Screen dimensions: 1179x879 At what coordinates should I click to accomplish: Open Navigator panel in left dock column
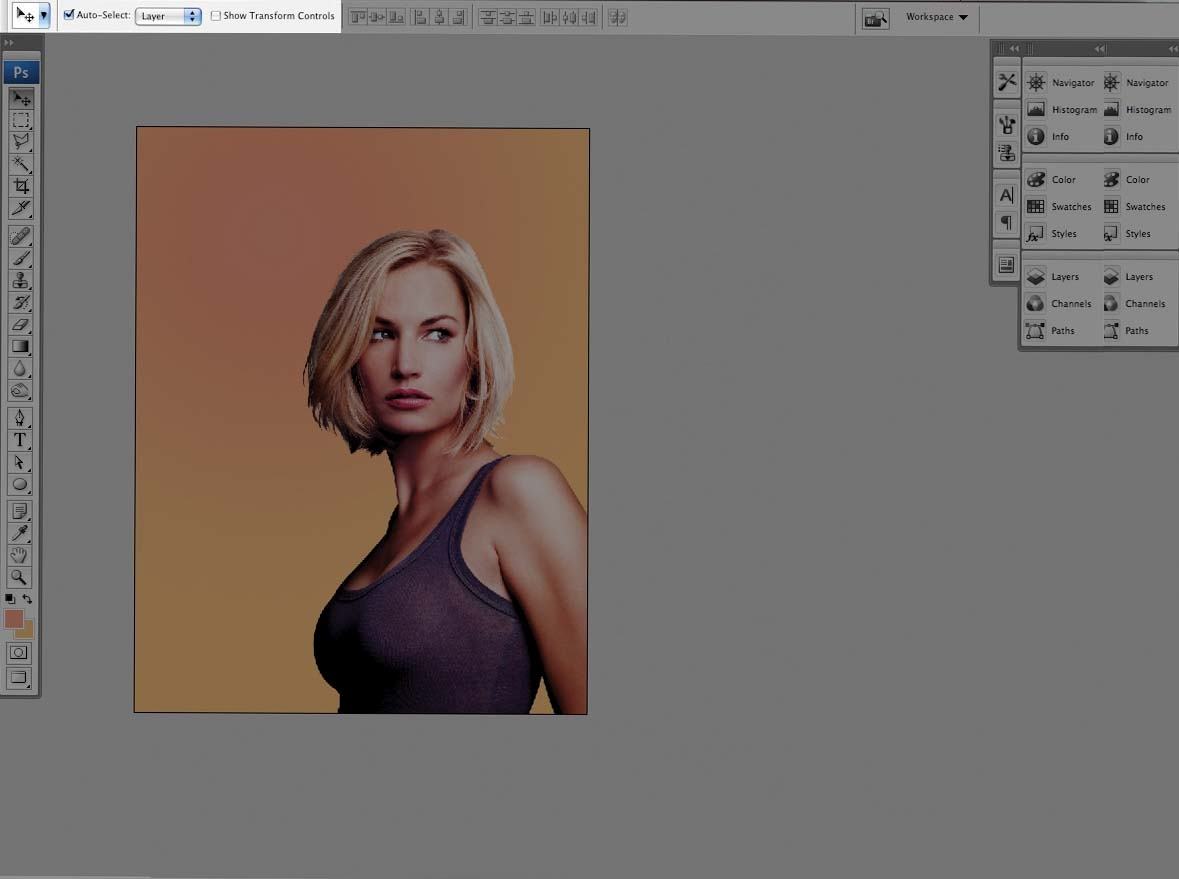[x=1061, y=83]
